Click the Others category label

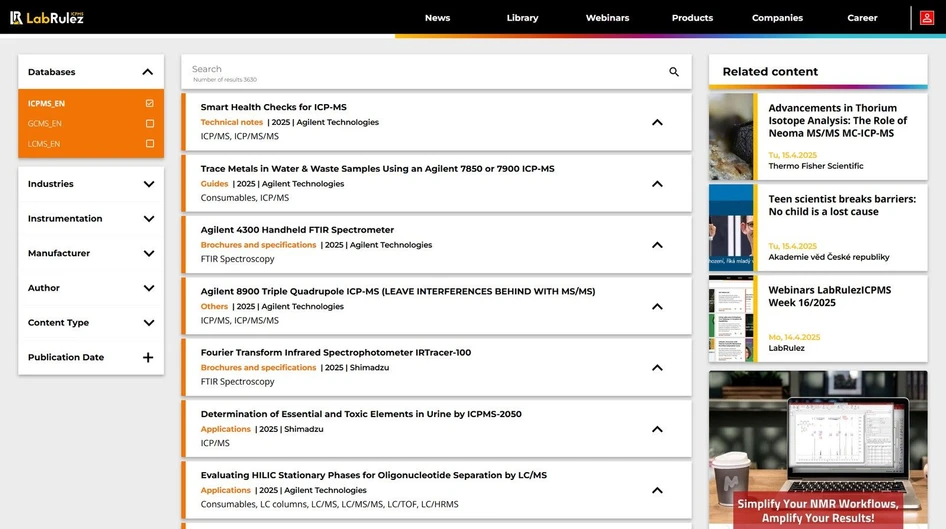[214, 306]
